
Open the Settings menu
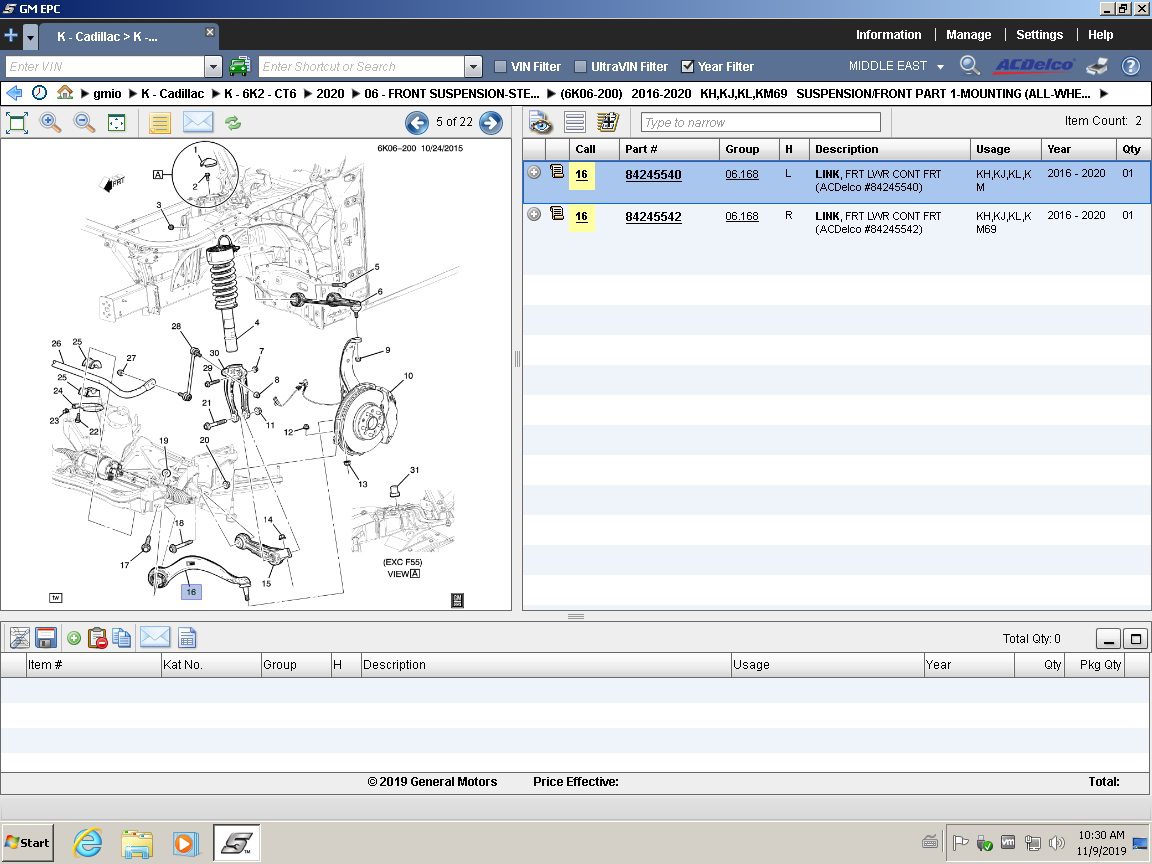(x=1039, y=35)
